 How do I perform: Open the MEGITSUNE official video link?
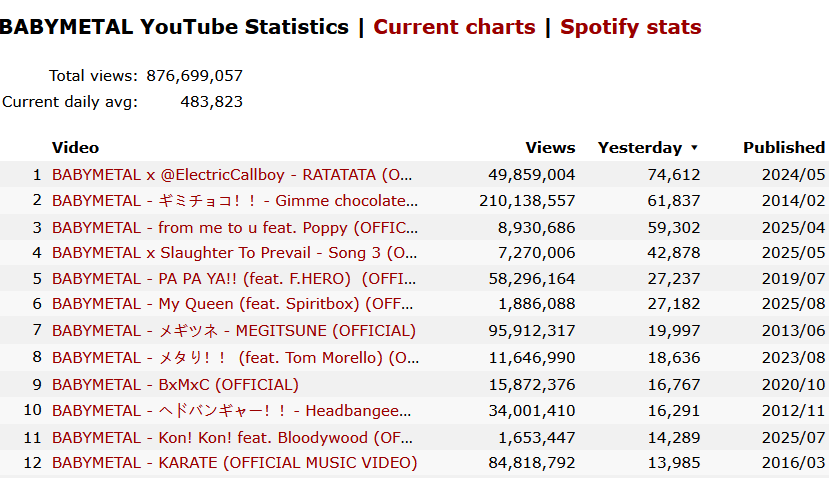coord(234,331)
